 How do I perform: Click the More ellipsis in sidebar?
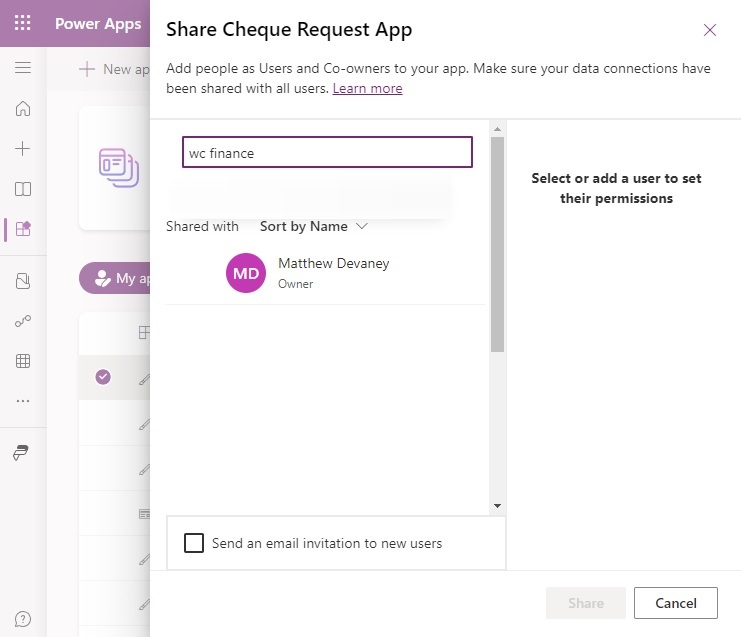pos(23,401)
